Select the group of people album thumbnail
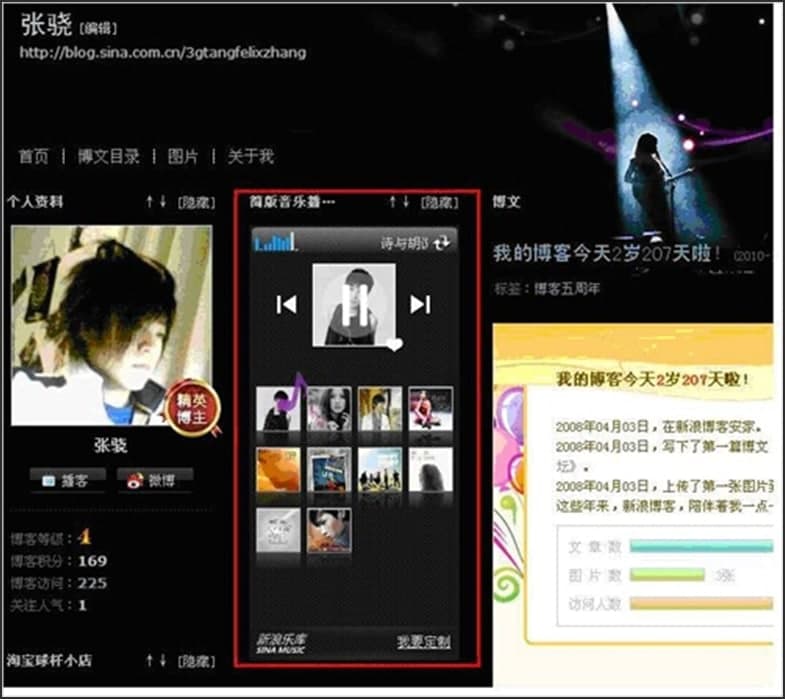 click(380, 470)
